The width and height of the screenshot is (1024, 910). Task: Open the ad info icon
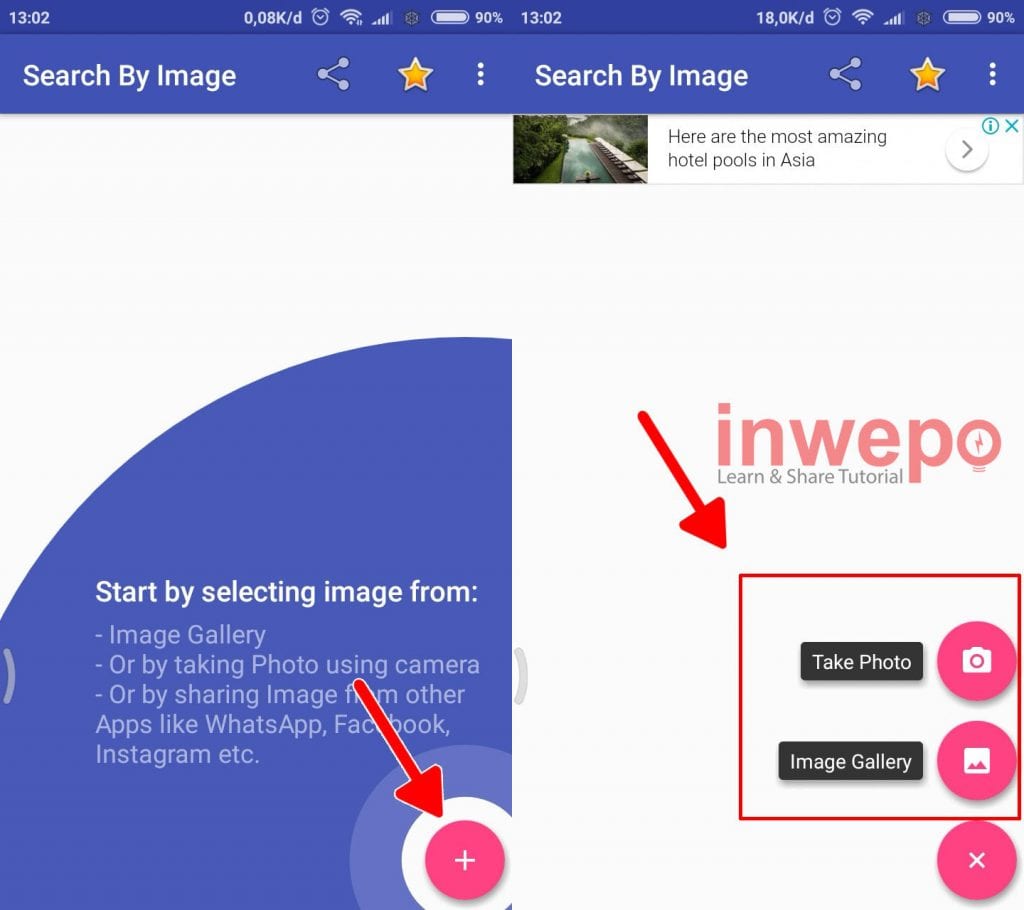(x=991, y=125)
